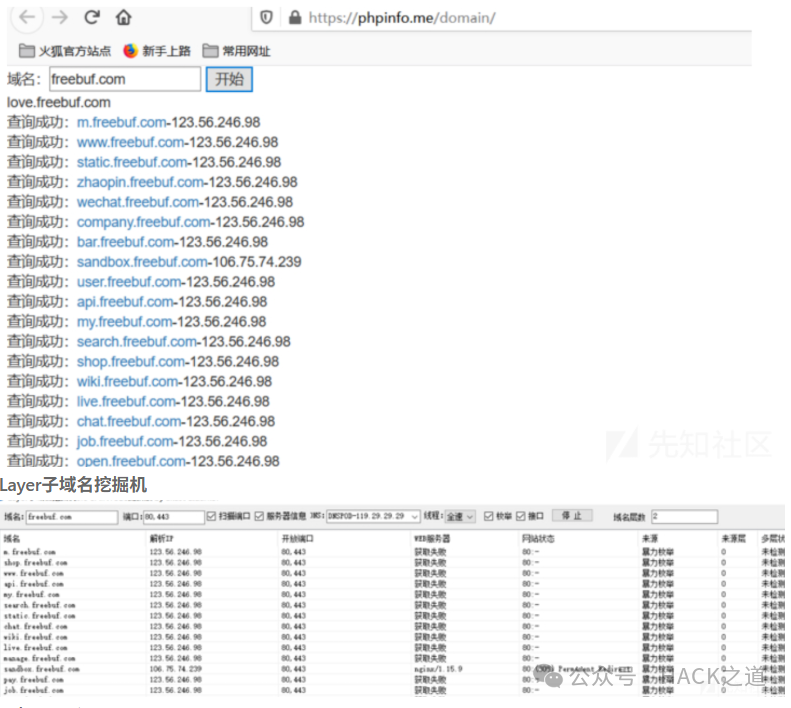Toggle the 接口 checkbox

click(x=521, y=516)
